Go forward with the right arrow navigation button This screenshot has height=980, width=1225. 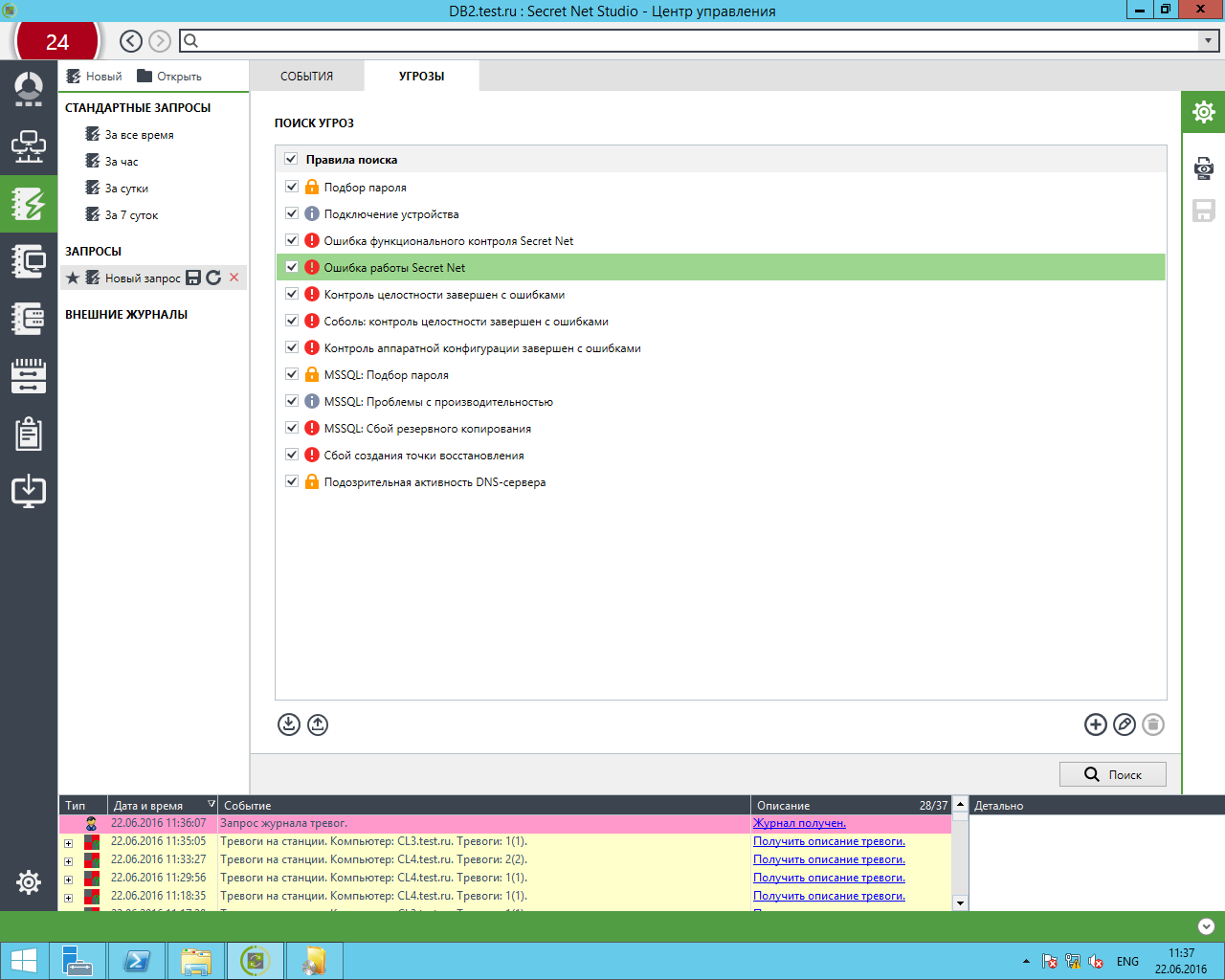coord(160,40)
